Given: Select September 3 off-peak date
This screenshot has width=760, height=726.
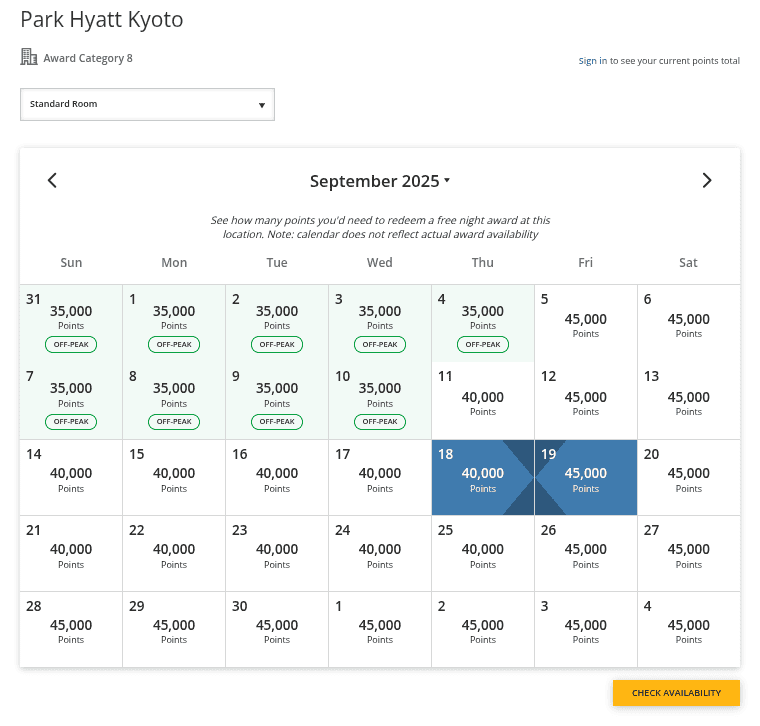Looking at the screenshot, I should pos(380,323).
